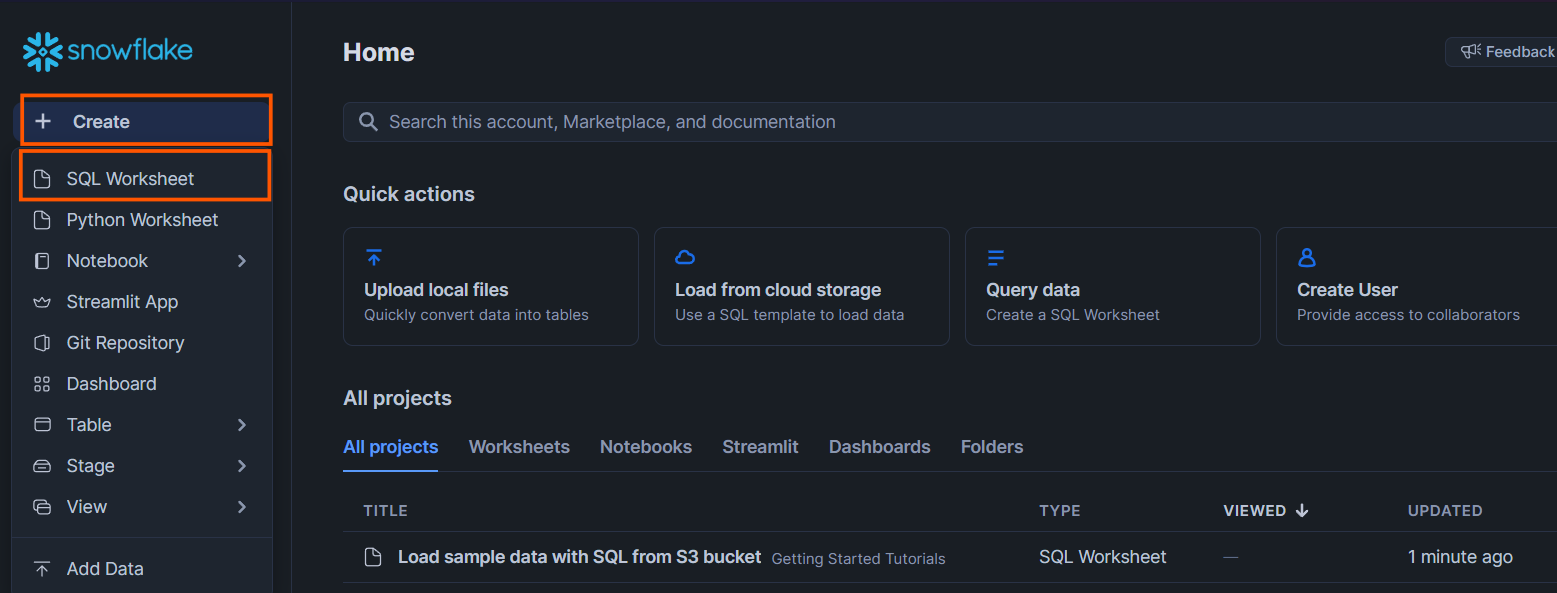Switch to the All projects tab
Viewport: 1557px width, 593px height.
(x=391, y=447)
